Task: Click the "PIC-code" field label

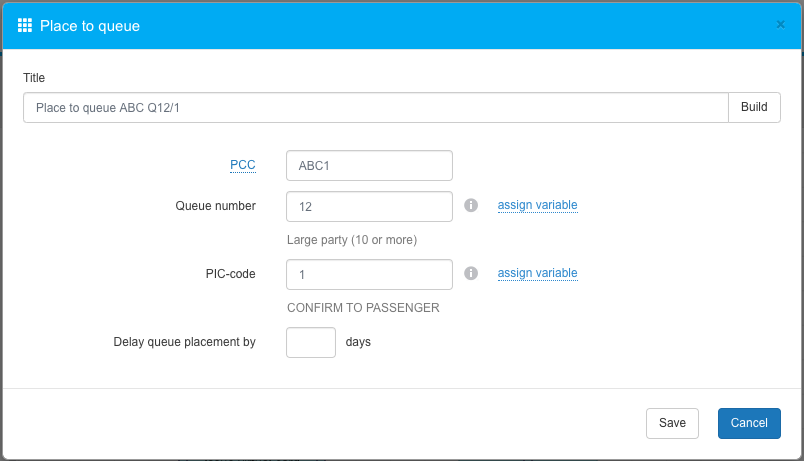Action: point(229,273)
